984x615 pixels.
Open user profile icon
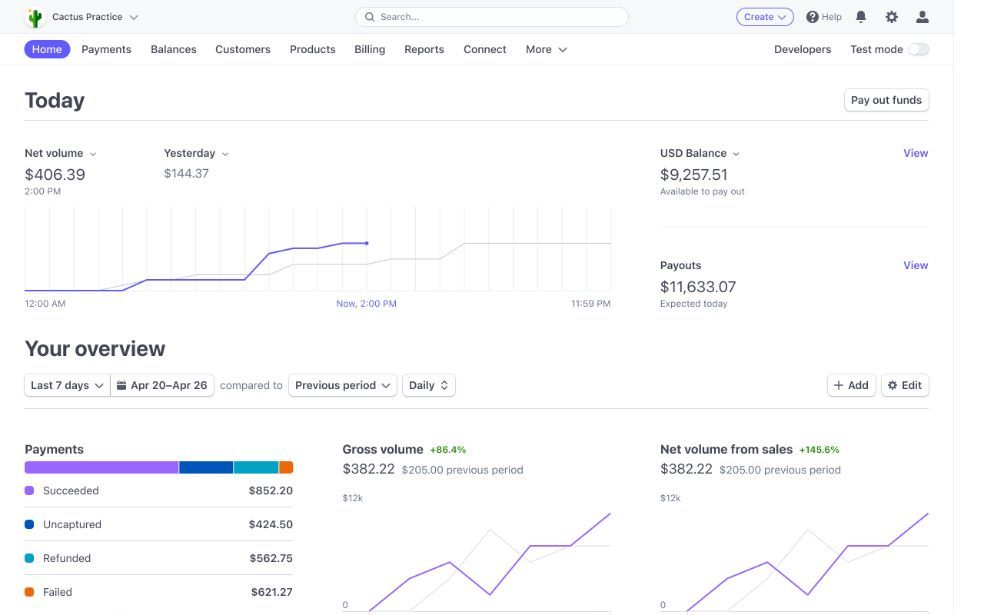click(922, 17)
